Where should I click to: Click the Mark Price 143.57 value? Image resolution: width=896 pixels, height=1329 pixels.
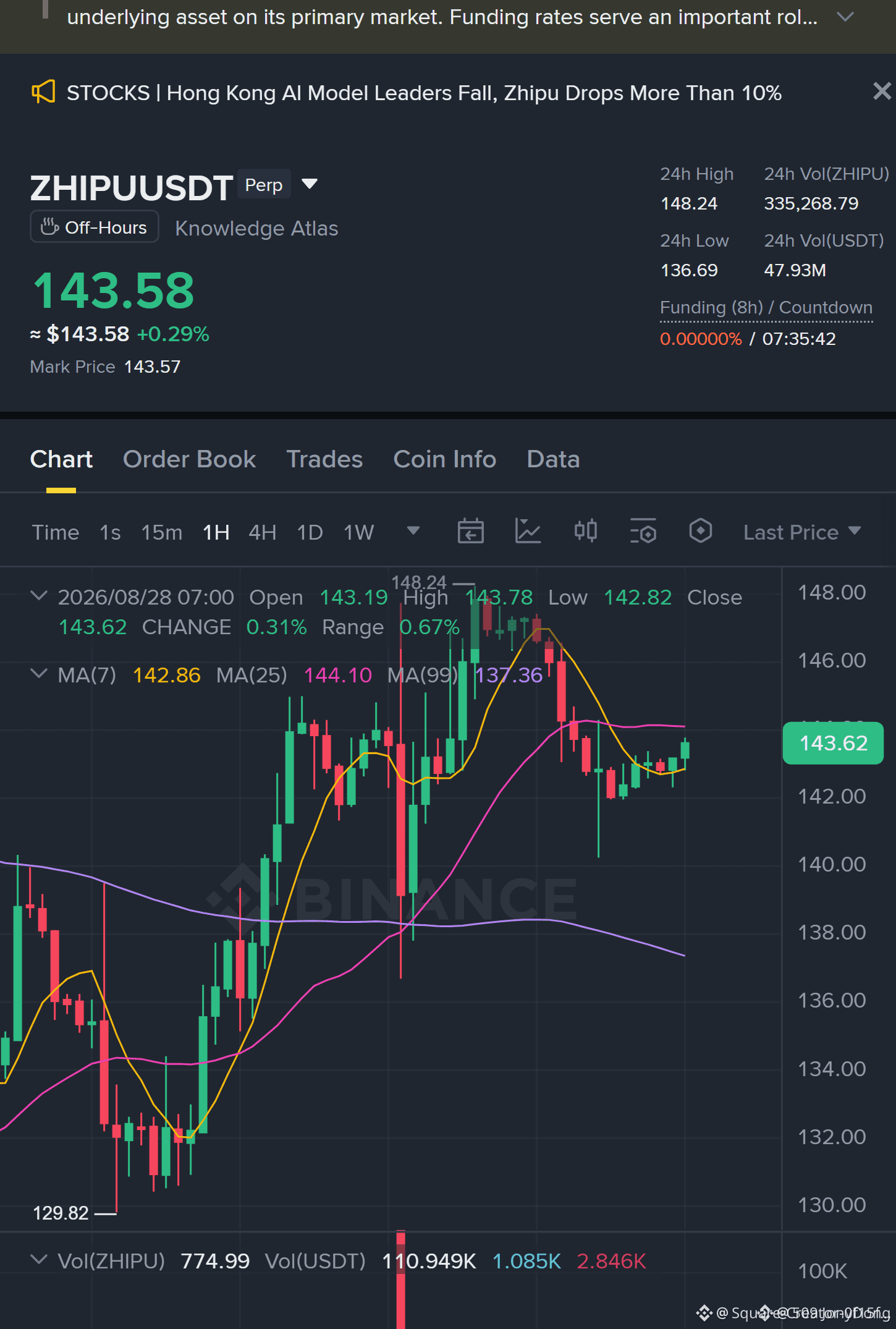tap(153, 367)
